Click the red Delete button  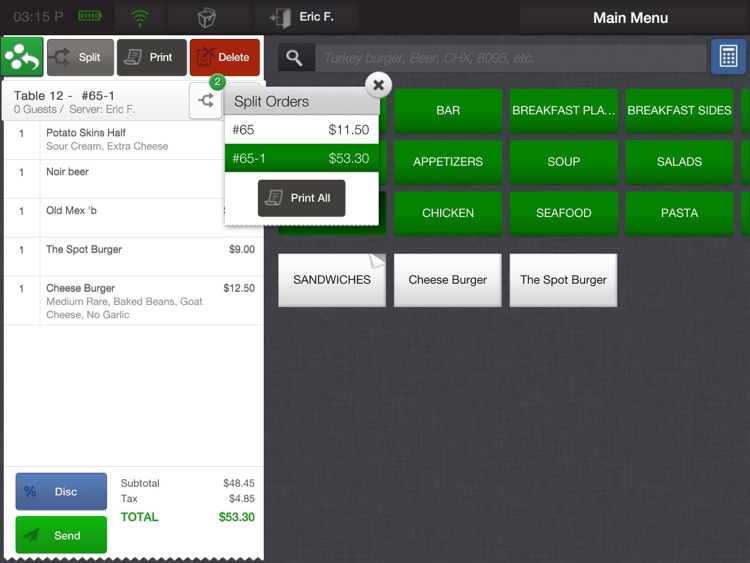pyautogui.click(x=225, y=57)
